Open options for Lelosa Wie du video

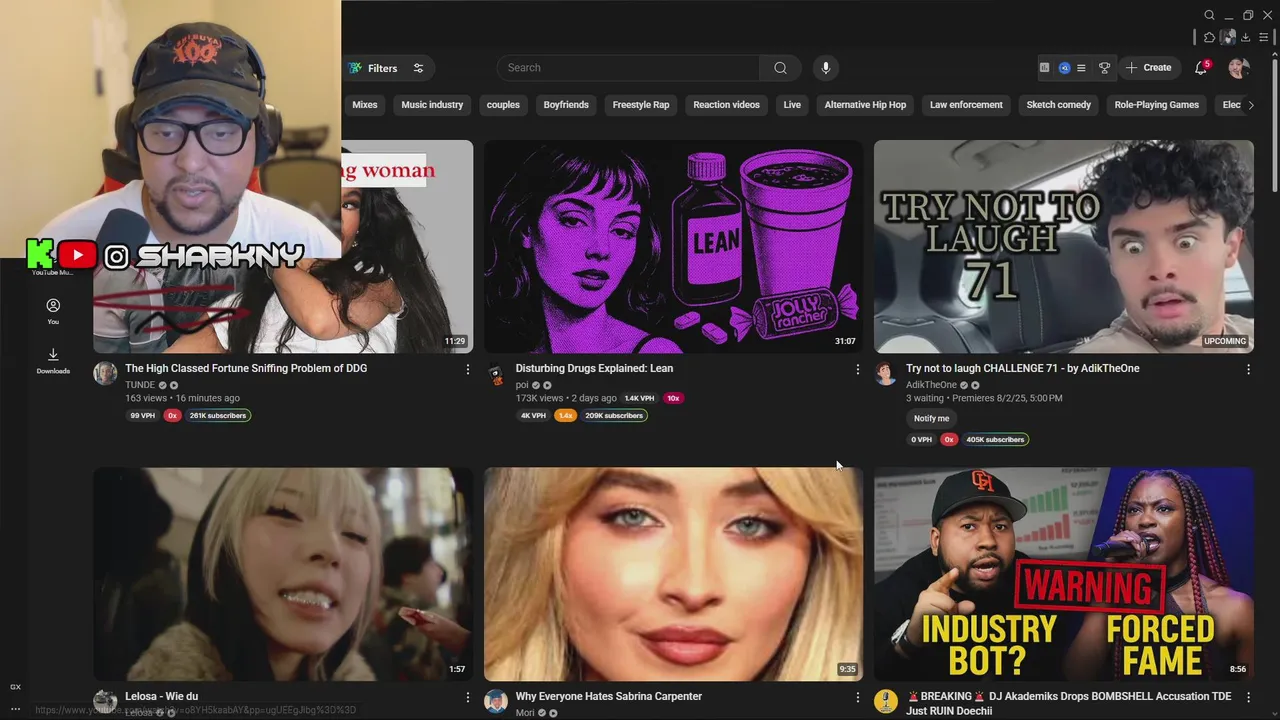[467, 697]
